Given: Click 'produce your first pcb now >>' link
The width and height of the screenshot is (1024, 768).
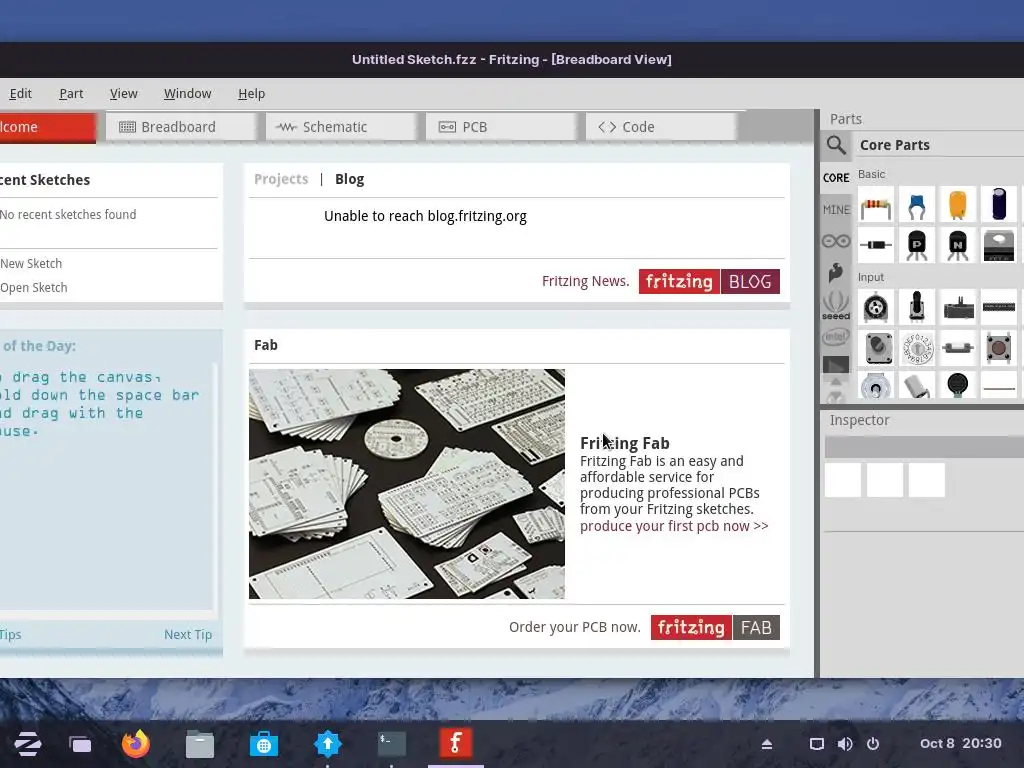Looking at the screenshot, I should coord(674,526).
